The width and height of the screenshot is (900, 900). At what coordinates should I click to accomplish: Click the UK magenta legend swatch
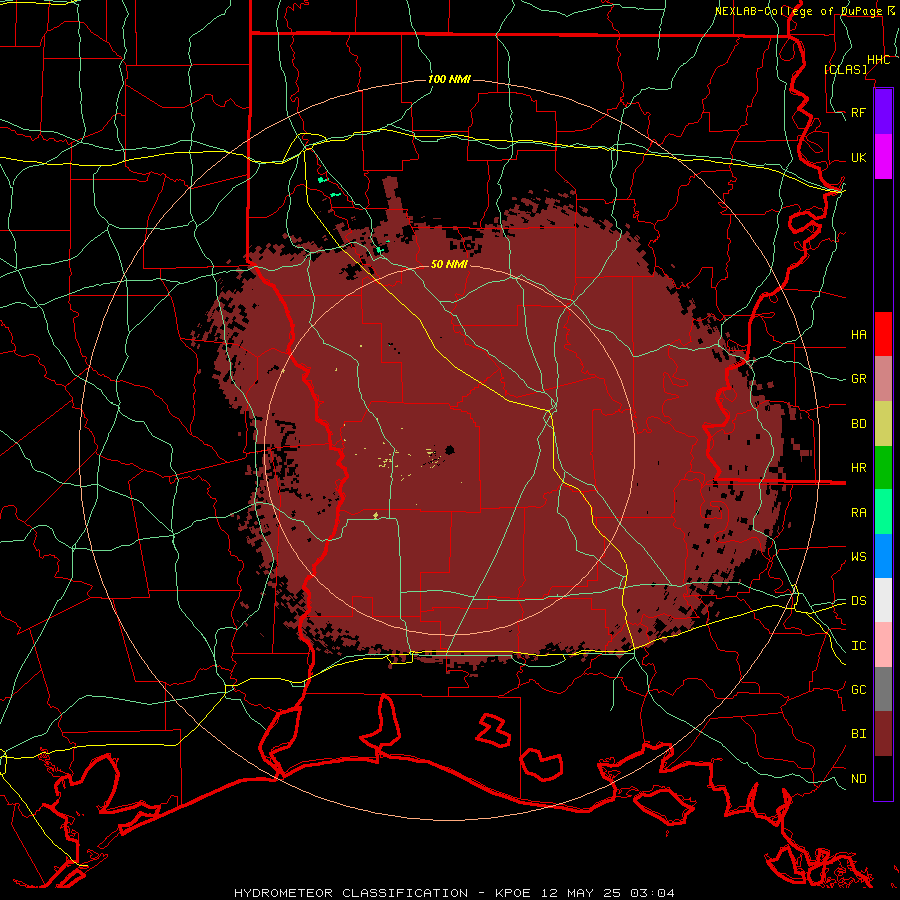point(883,157)
